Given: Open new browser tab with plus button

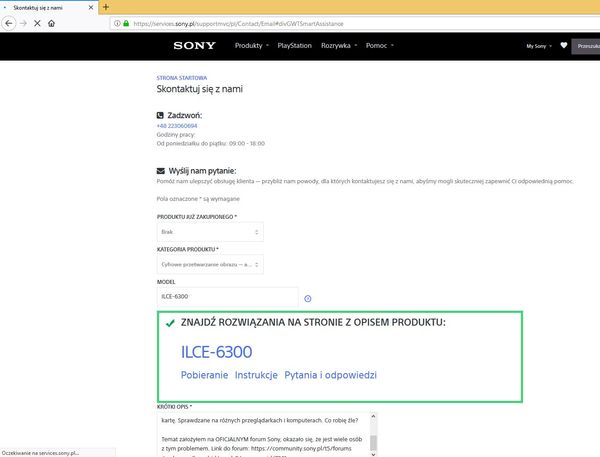Looking at the screenshot, I should [x=106, y=7].
